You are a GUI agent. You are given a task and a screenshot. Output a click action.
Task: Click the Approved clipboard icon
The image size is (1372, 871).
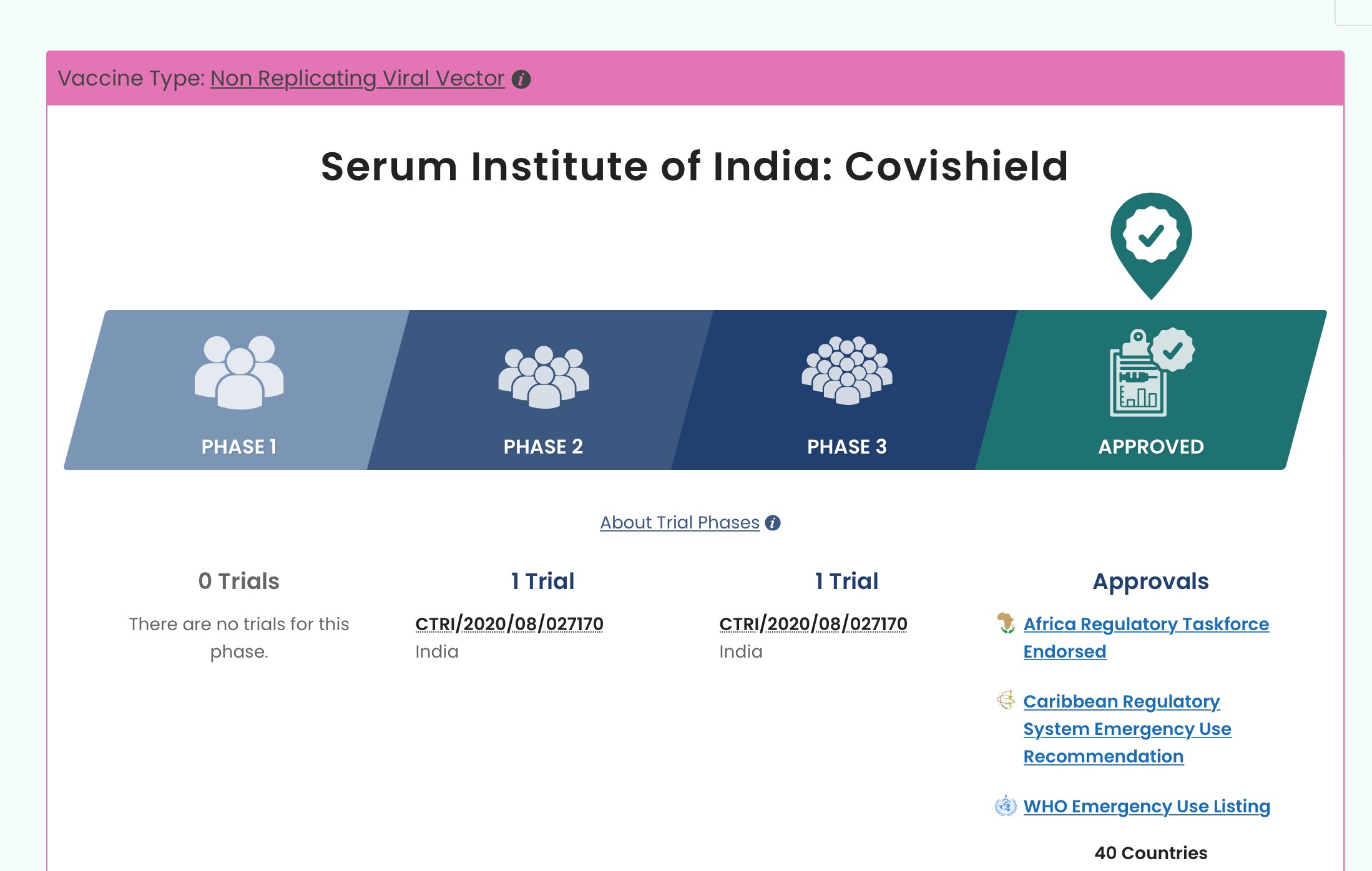click(x=1151, y=372)
